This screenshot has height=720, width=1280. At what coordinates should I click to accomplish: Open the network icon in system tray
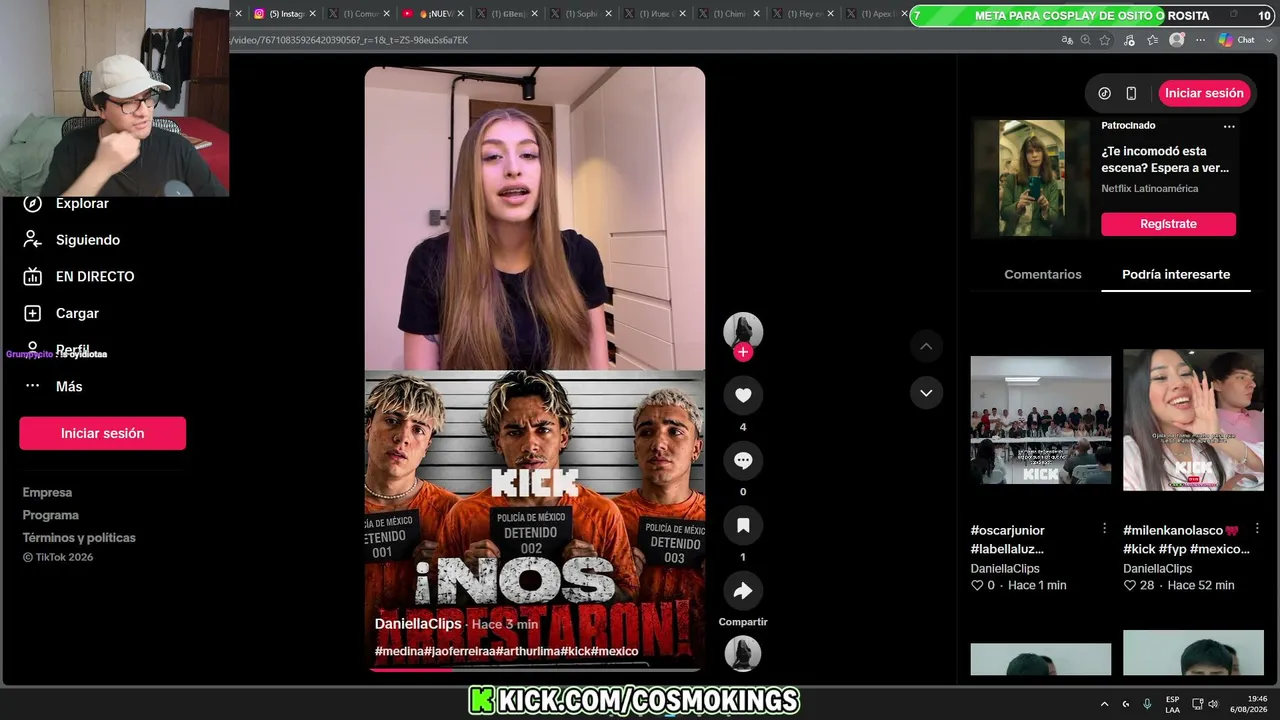(1197, 704)
